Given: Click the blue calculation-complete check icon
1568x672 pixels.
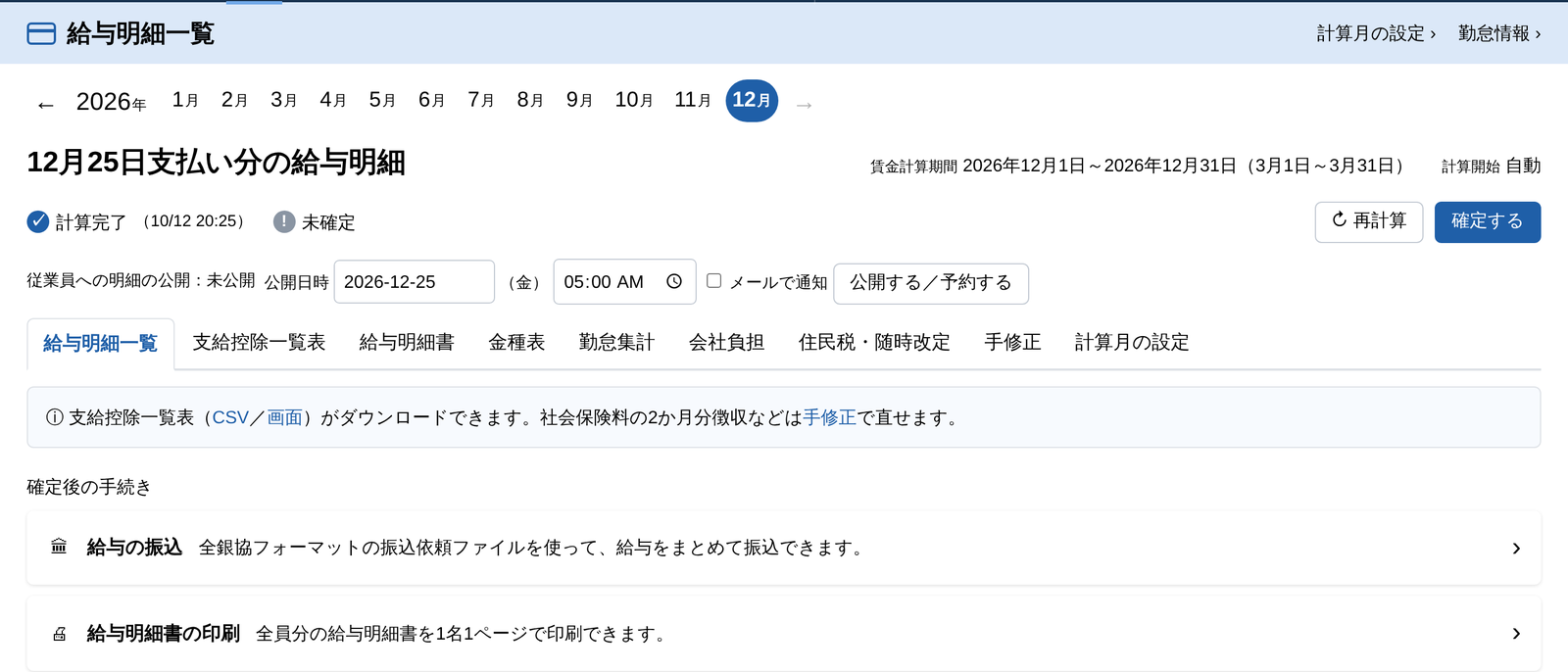Looking at the screenshot, I should [38, 221].
